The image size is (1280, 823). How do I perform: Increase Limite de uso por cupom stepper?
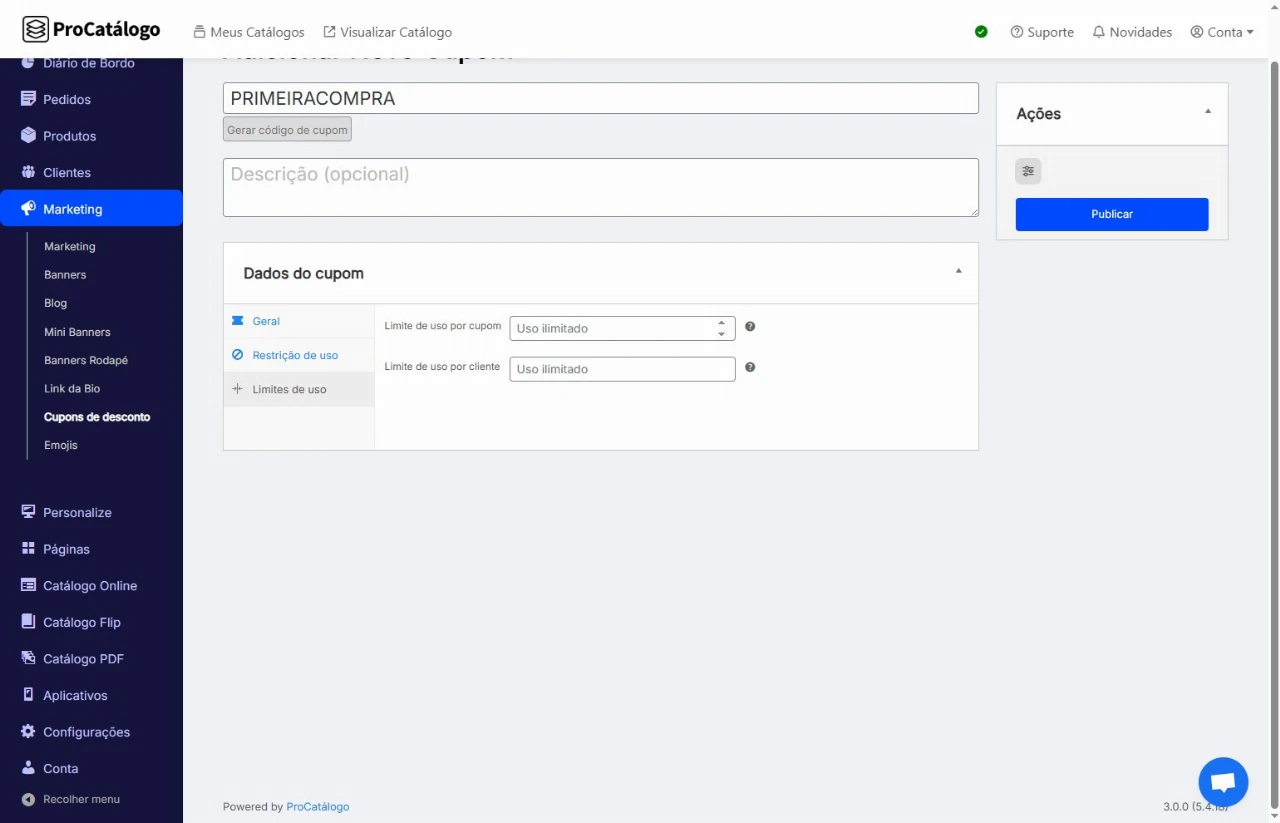tap(721, 323)
